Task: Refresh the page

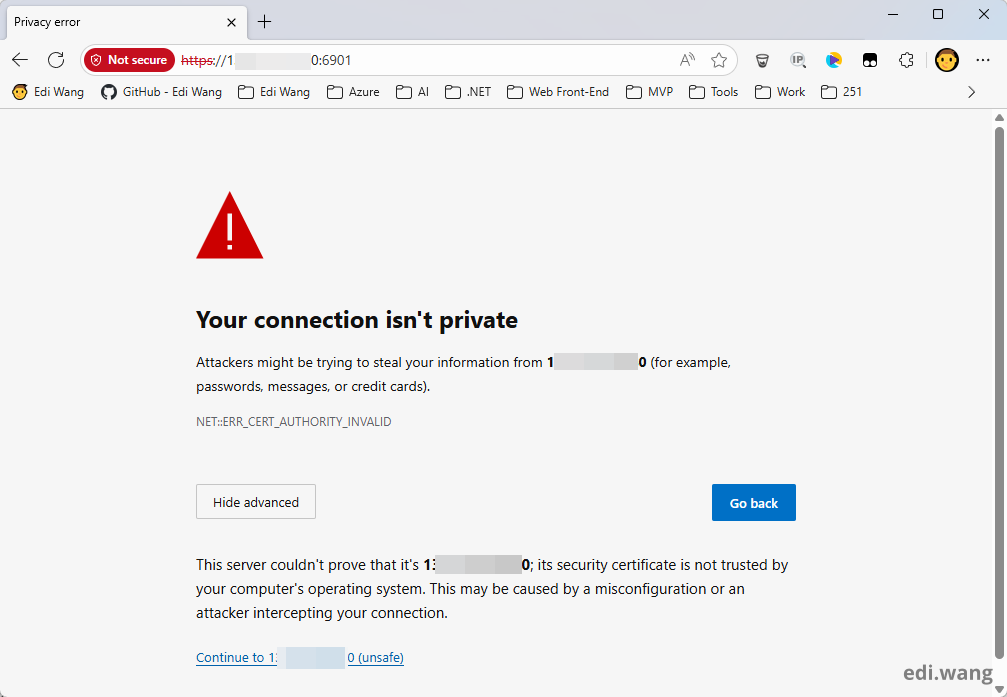Action: click(x=56, y=60)
